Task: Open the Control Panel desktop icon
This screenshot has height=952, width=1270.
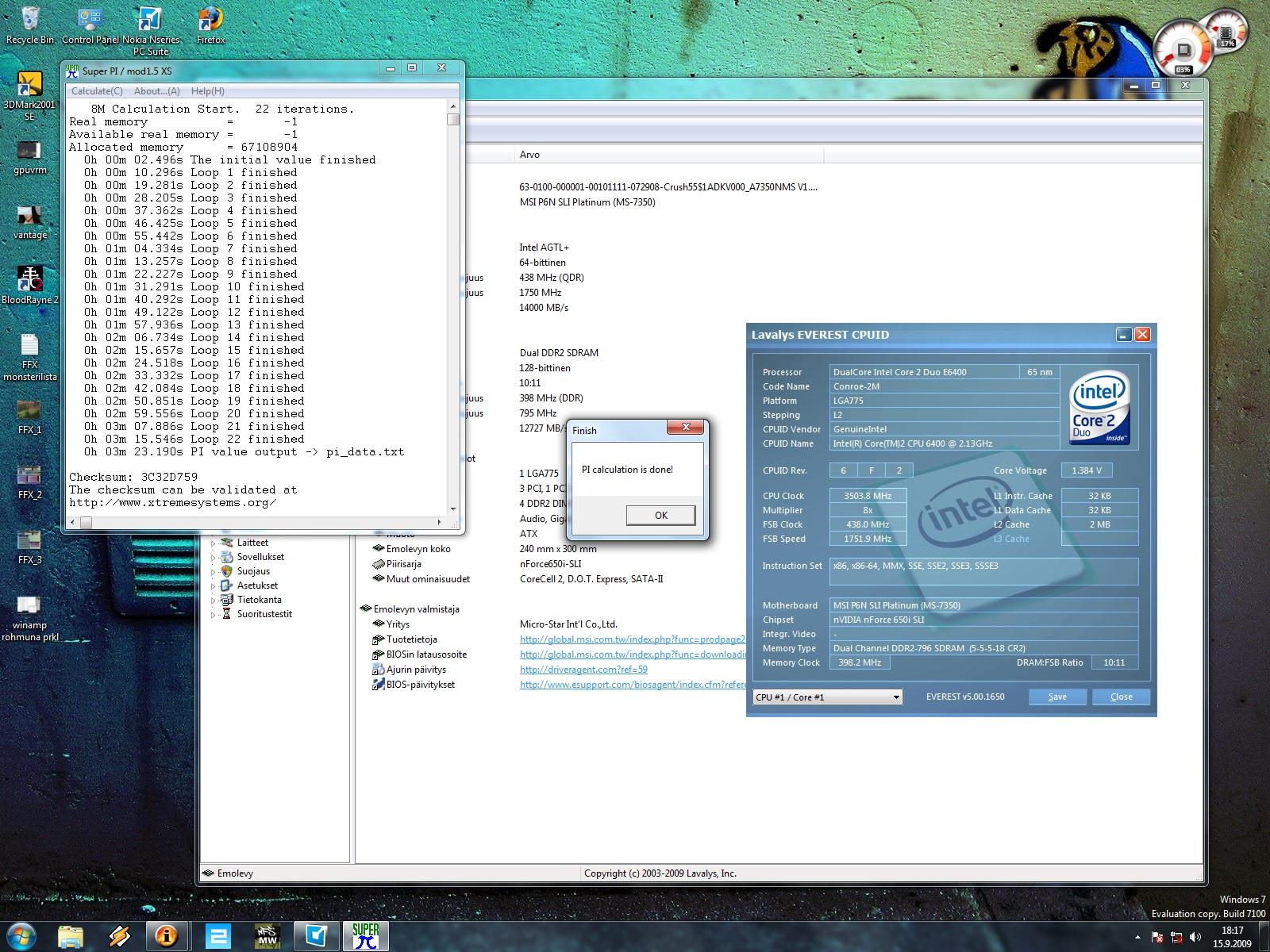Action: (x=90, y=25)
